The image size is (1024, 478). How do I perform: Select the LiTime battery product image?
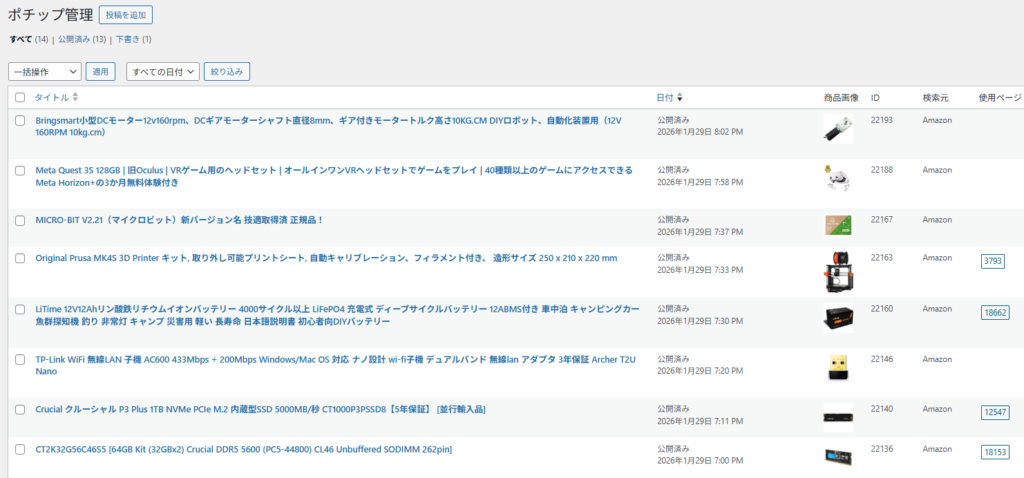[837, 318]
